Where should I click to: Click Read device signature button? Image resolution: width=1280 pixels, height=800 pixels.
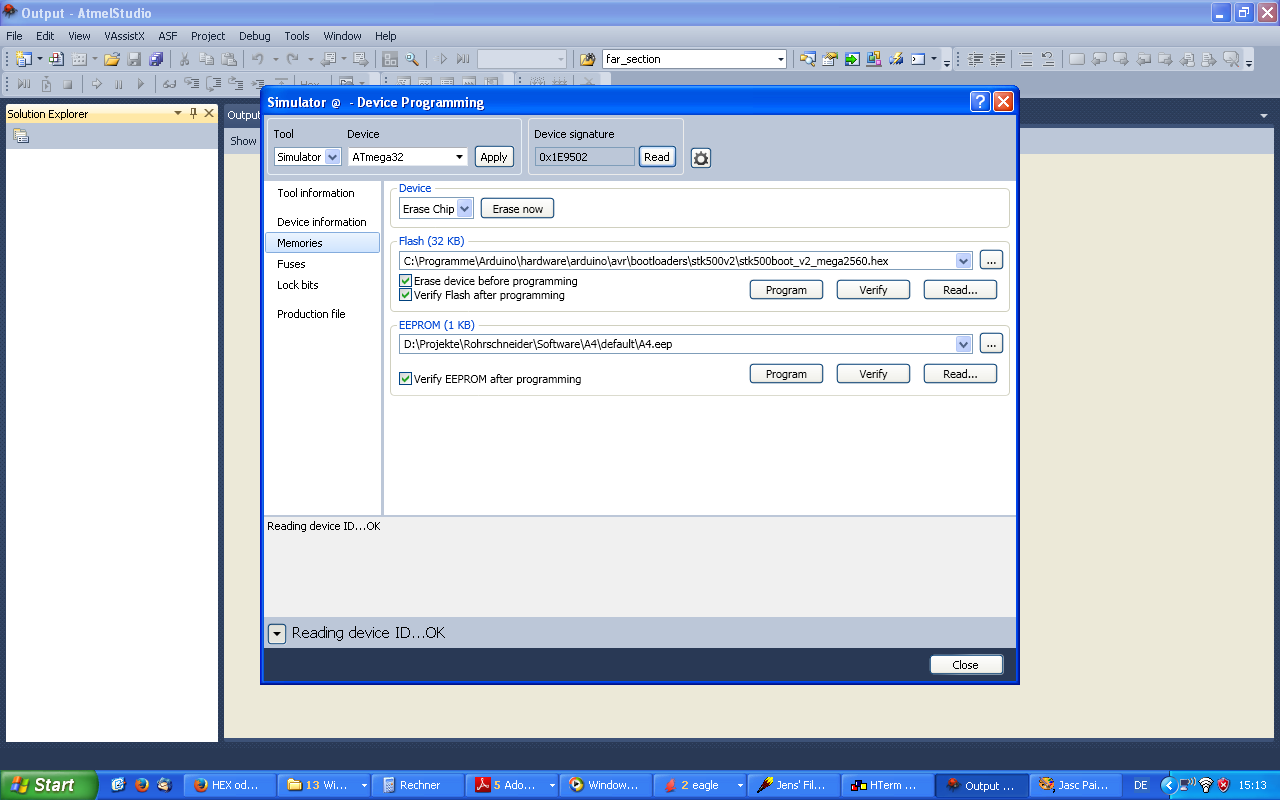[657, 157]
